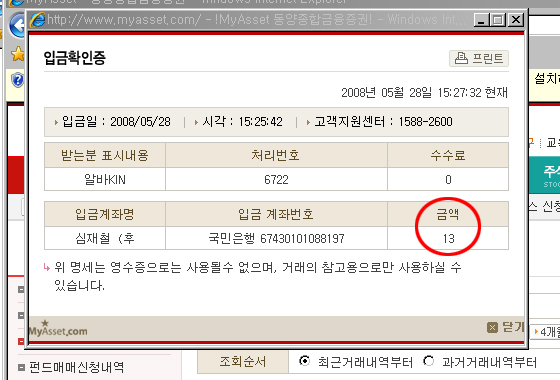Click the 받는분 표시내용 column header
Viewport: 560px width, 380px height.
coord(105,155)
